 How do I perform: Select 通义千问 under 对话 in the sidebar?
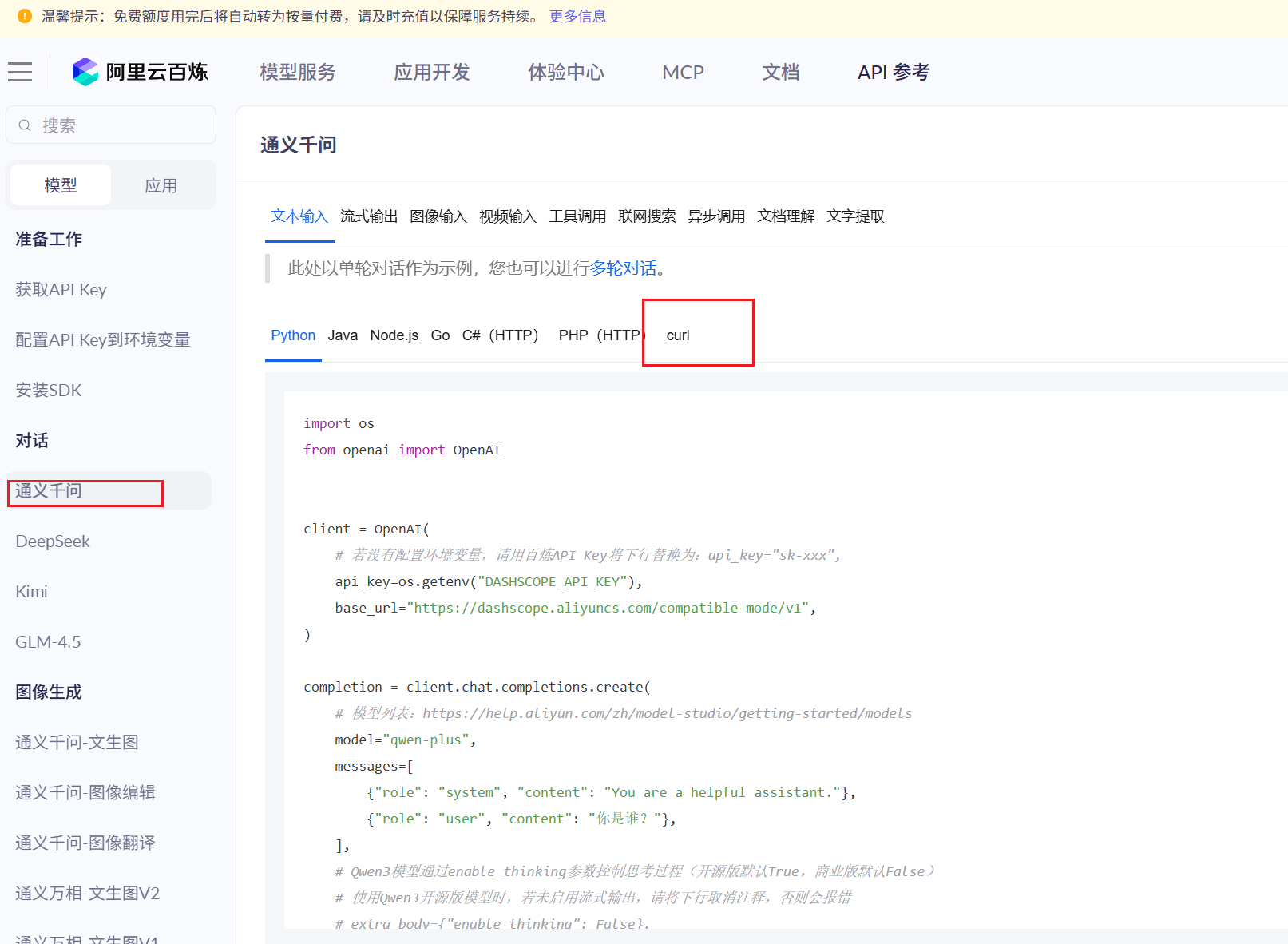point(109,490)
